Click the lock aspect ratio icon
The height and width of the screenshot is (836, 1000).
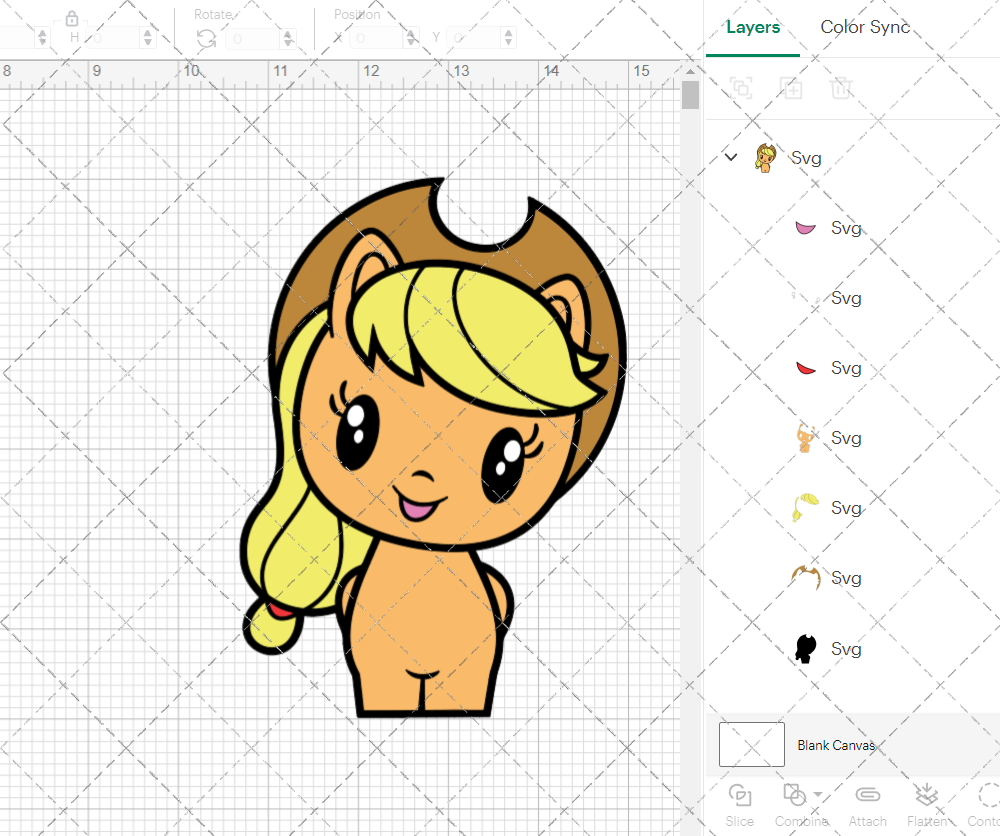(72, 18)
